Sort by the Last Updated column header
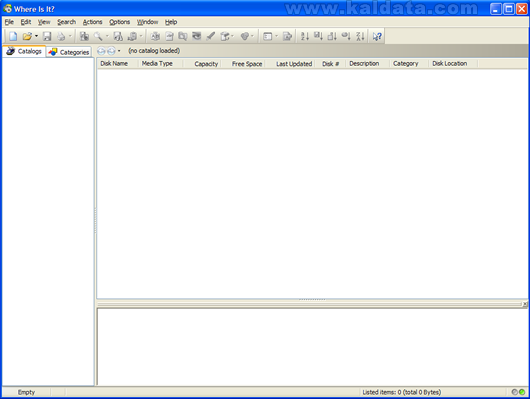The image size is (530, 399). (289, 64)
